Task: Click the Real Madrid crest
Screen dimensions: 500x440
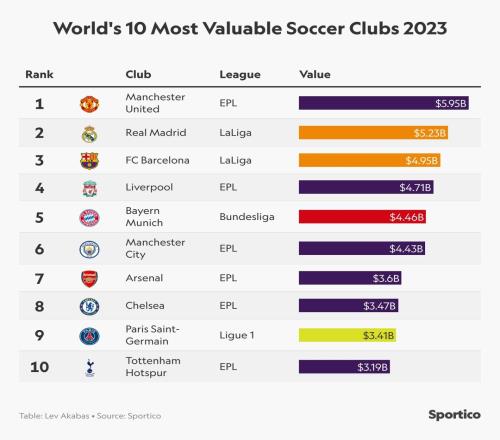Action: pyautogui.click(x=89, y=134)
